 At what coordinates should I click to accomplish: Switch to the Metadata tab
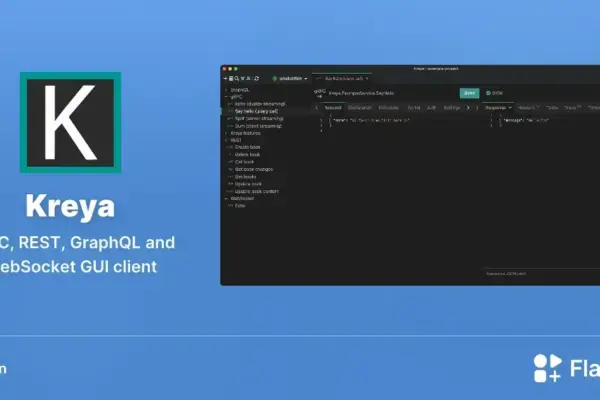388,108
